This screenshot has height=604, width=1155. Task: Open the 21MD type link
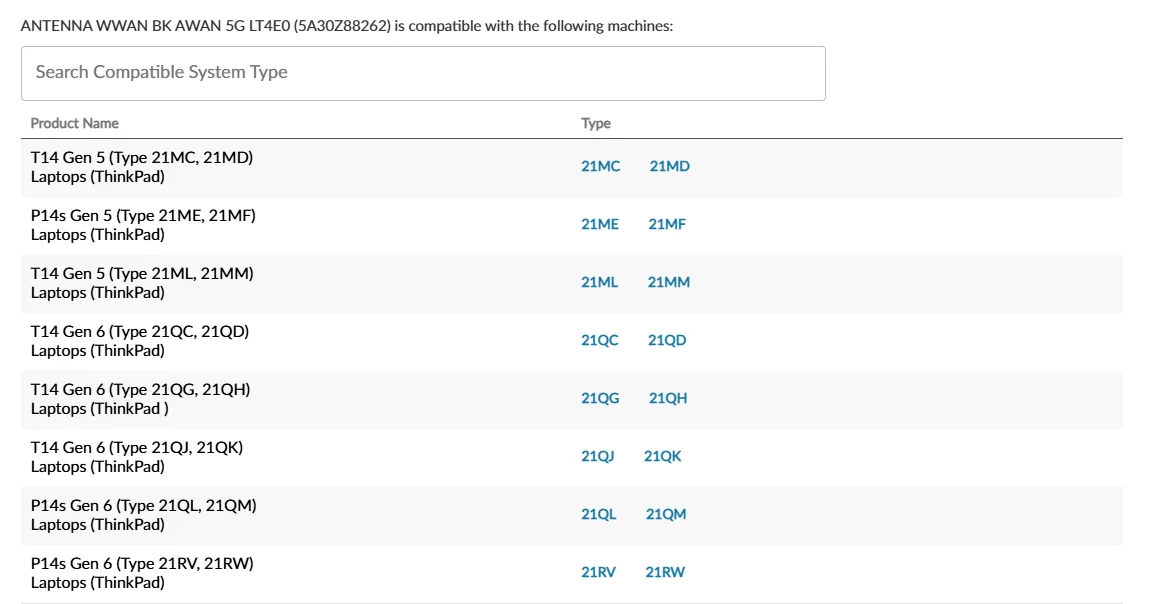tap(669, 166)
